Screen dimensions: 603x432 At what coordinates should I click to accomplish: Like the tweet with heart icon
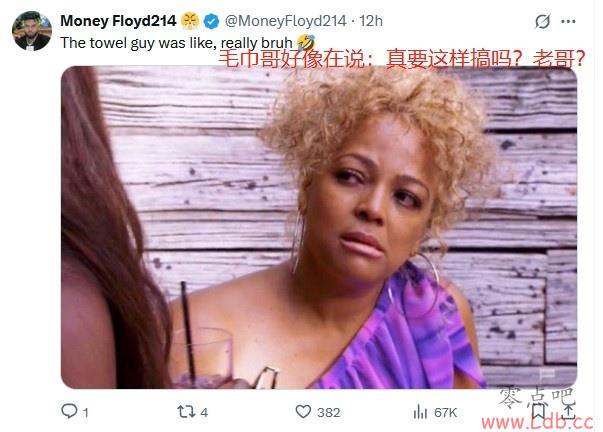[x=303, y=412]
